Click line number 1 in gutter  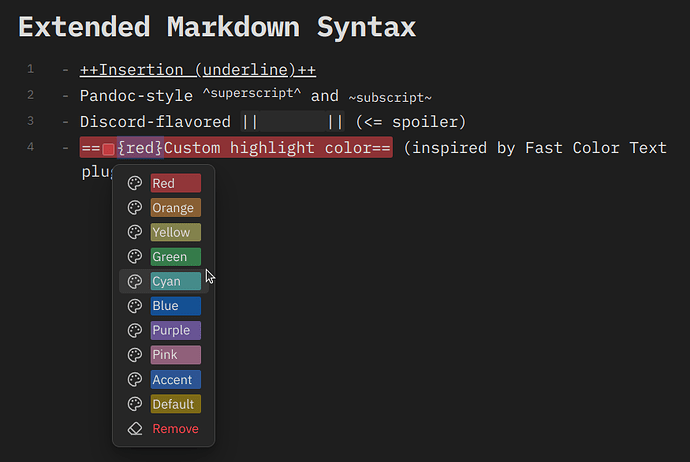[30, 69]
